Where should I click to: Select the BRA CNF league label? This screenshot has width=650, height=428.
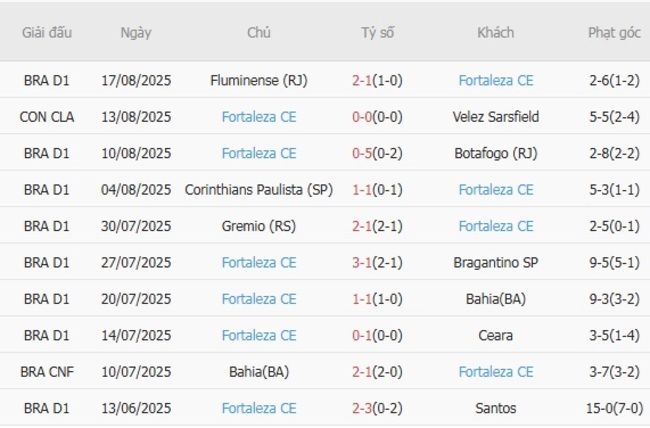(47, 372)
